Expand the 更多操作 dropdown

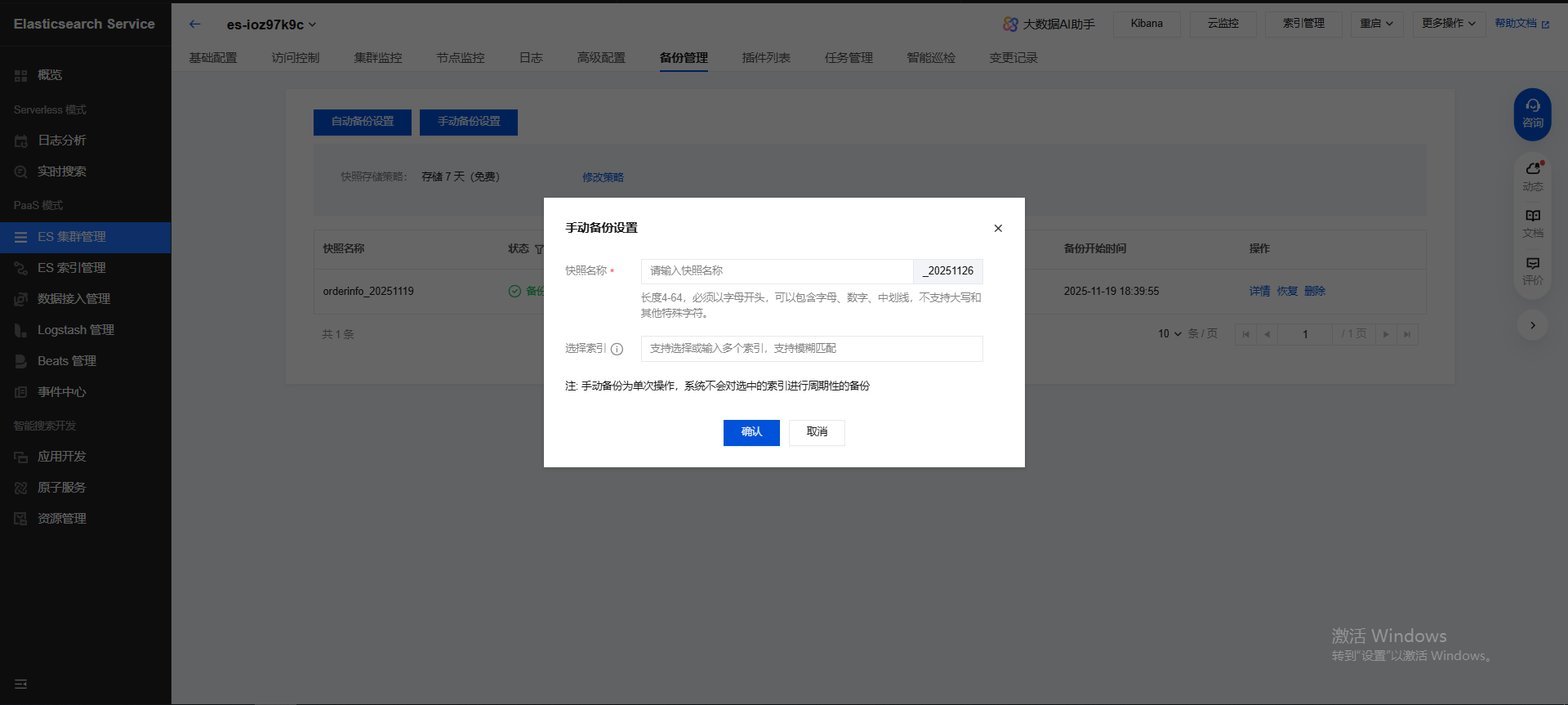pyautogui.click(x=1449, y=24)
